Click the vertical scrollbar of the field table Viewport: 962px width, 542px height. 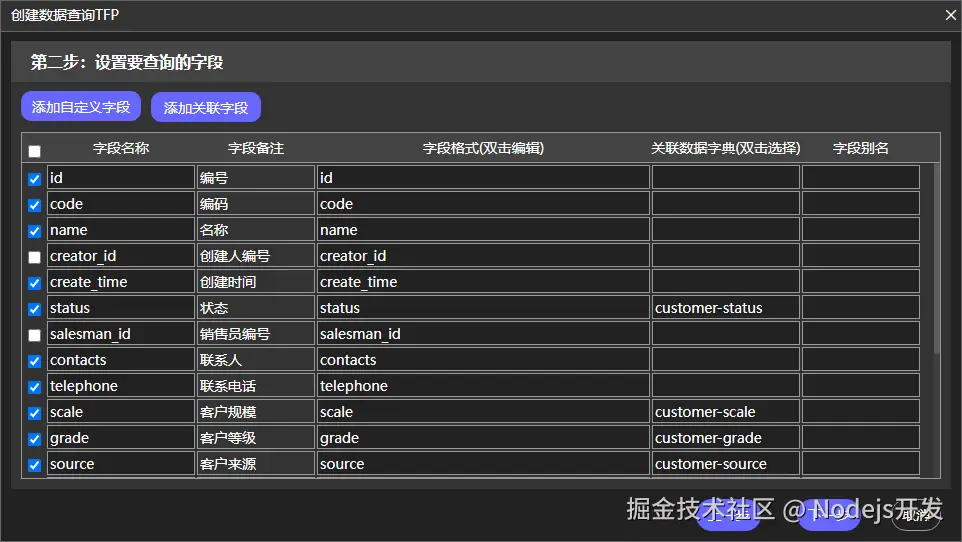coord(936,259)
